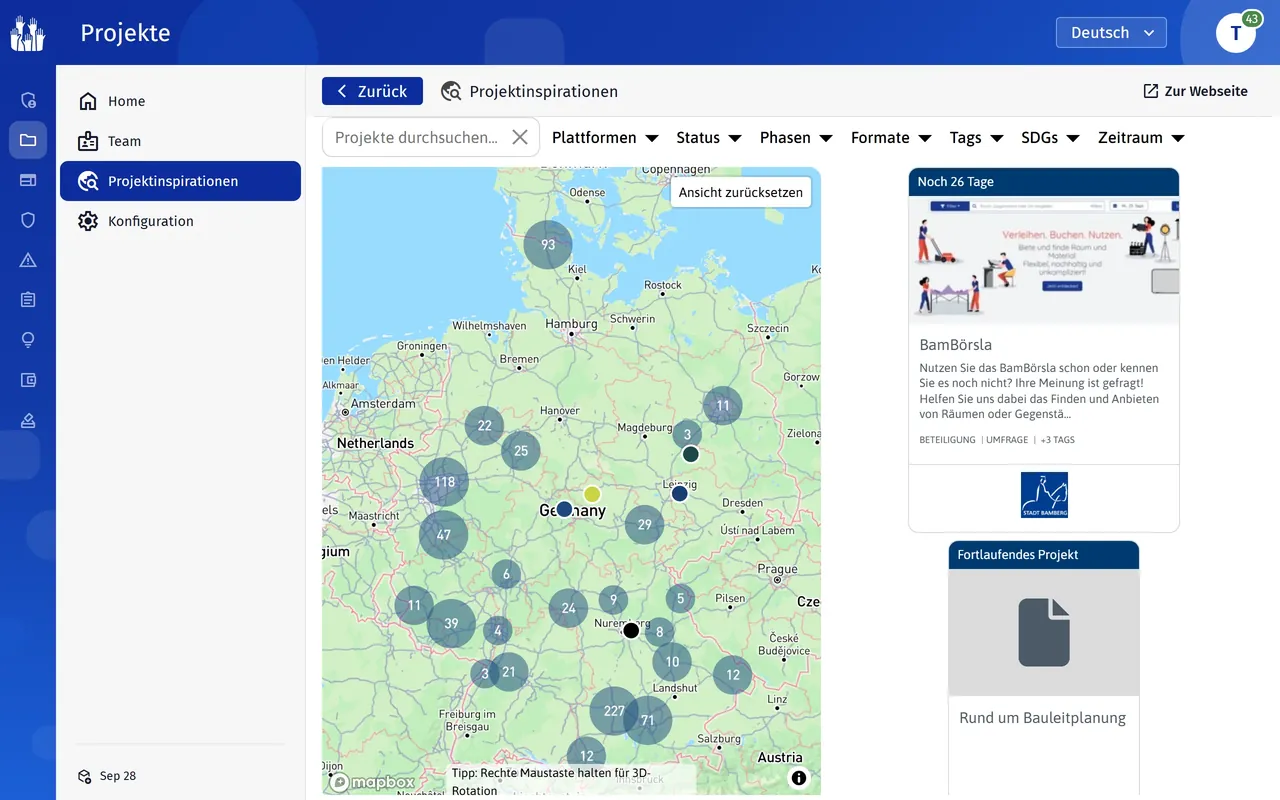Viewport: 1280px width, 800px height.
Task: Click the black map marker near Nuremberg
Action: click(x=631, y=631)
